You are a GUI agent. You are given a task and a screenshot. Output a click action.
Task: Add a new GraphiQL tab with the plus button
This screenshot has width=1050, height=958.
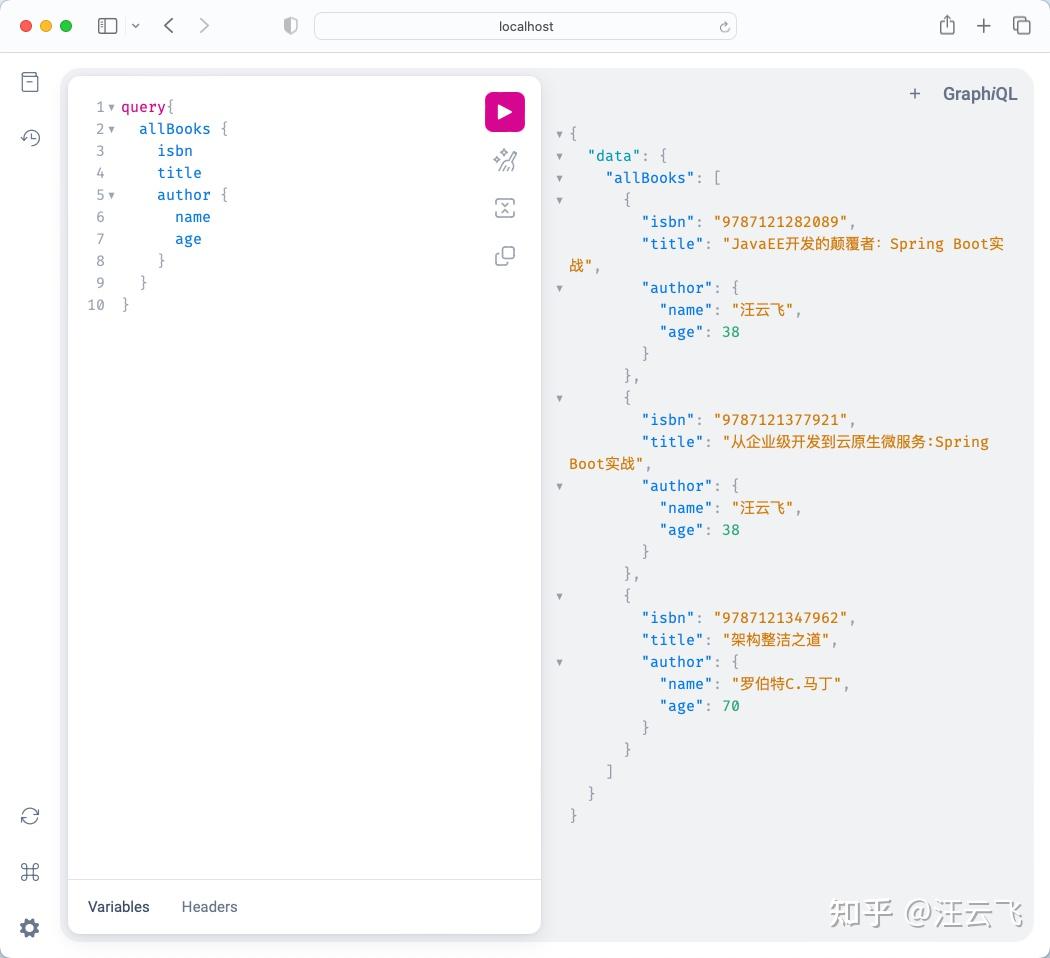click(x=914, y=93)
